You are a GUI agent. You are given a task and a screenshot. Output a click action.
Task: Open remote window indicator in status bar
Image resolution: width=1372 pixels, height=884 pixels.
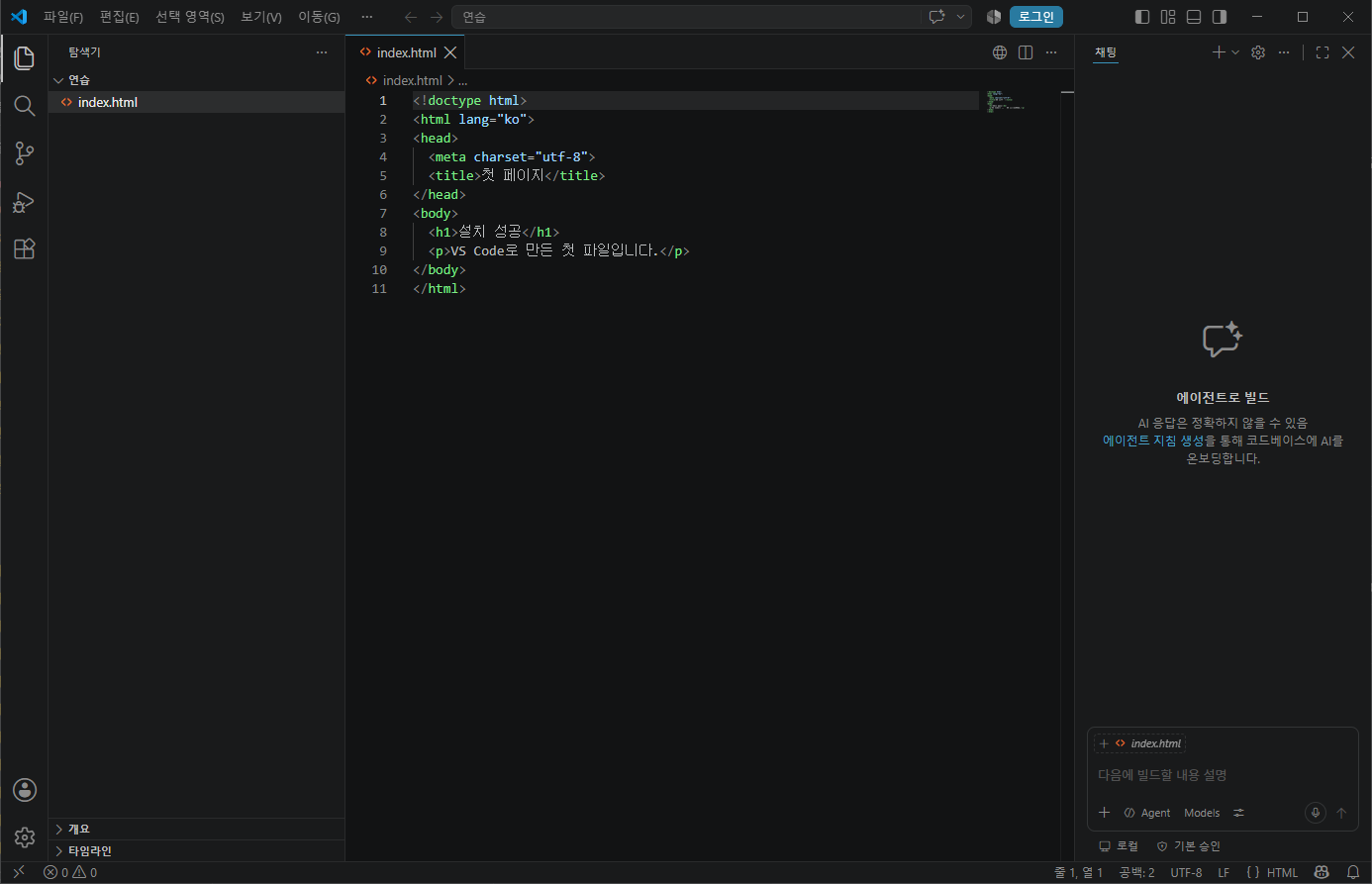pos(19,872)
